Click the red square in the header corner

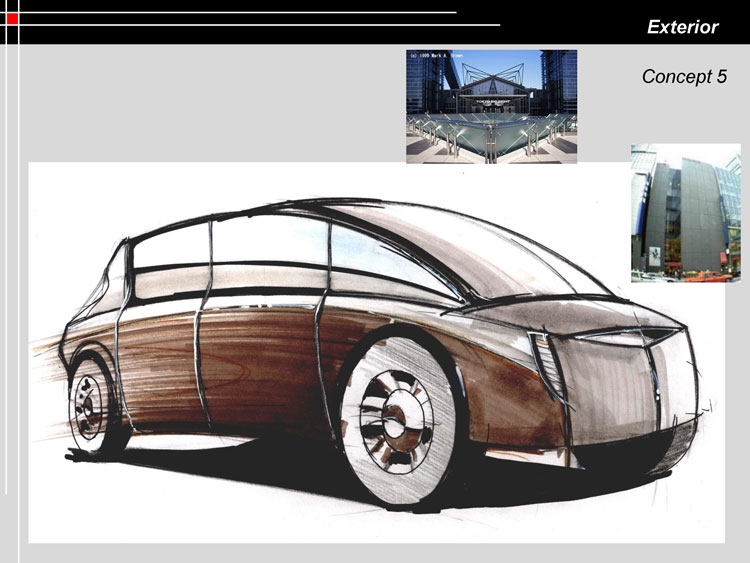tap(12, 18)
